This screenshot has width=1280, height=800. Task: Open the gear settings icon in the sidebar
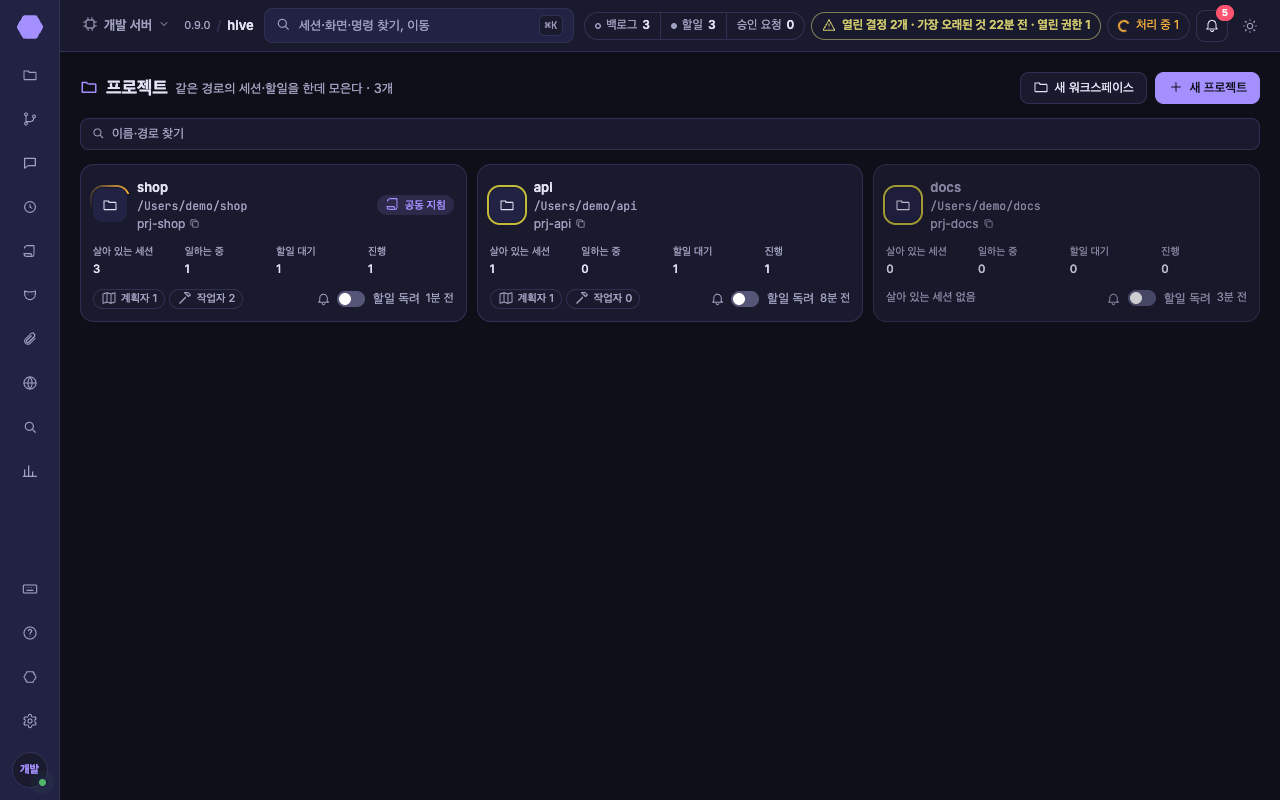tap(30, 721)
